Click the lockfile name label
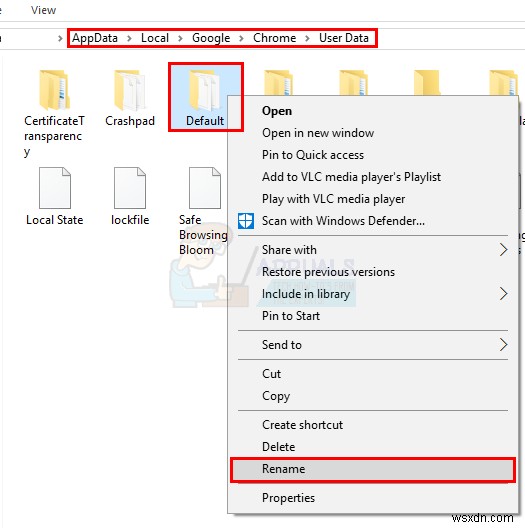Viewport: 525px width, 528px height. [x=130, y=220]
